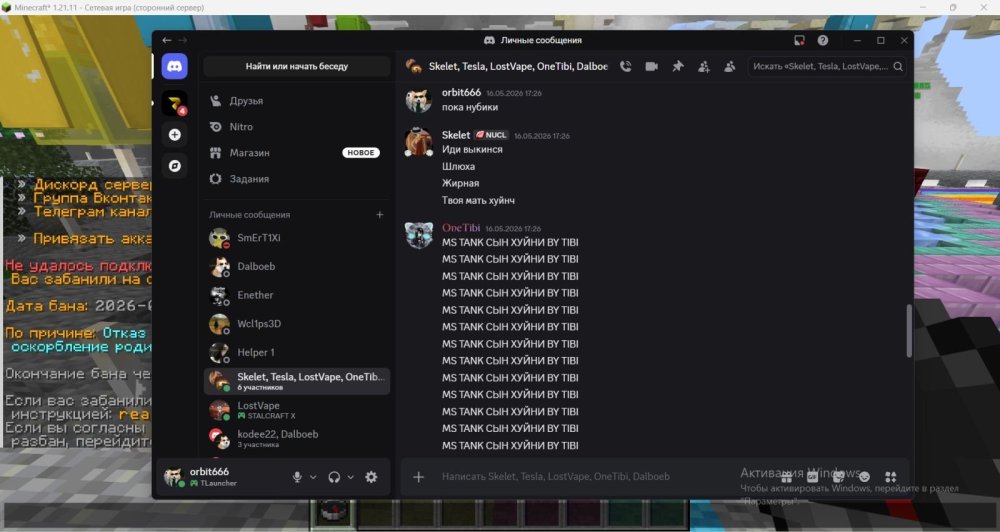
Task: Click Найти или начать беседу search button
Action: tap(297, 66)
